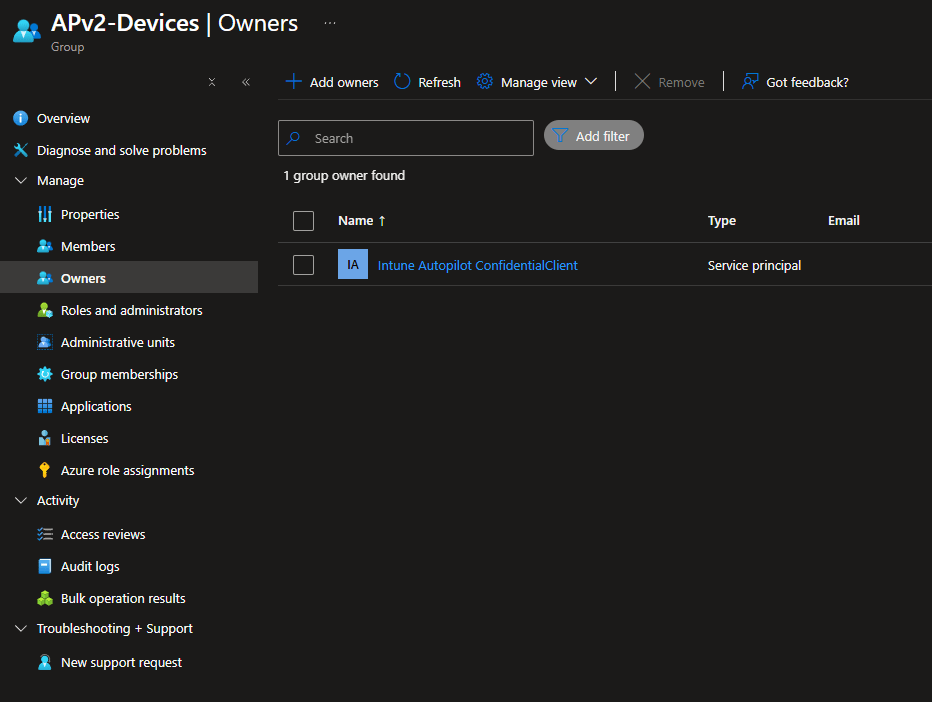Open Intune Autopilot ConfidentialClient link
This screenshot has width=932, height=702.
(x=477, y=265)
